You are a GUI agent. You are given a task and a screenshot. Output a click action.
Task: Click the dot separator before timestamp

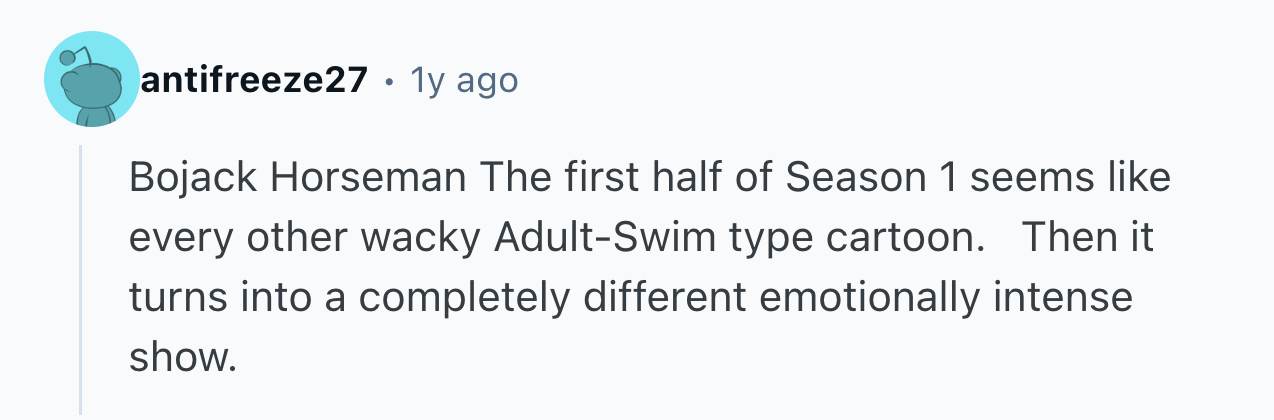point(388,80)
